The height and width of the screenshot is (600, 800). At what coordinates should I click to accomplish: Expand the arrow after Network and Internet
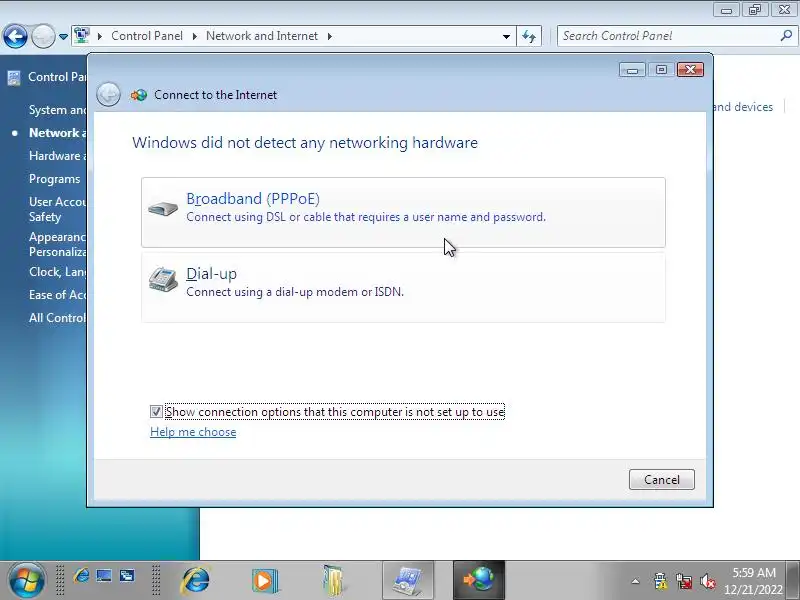point(330,36)
